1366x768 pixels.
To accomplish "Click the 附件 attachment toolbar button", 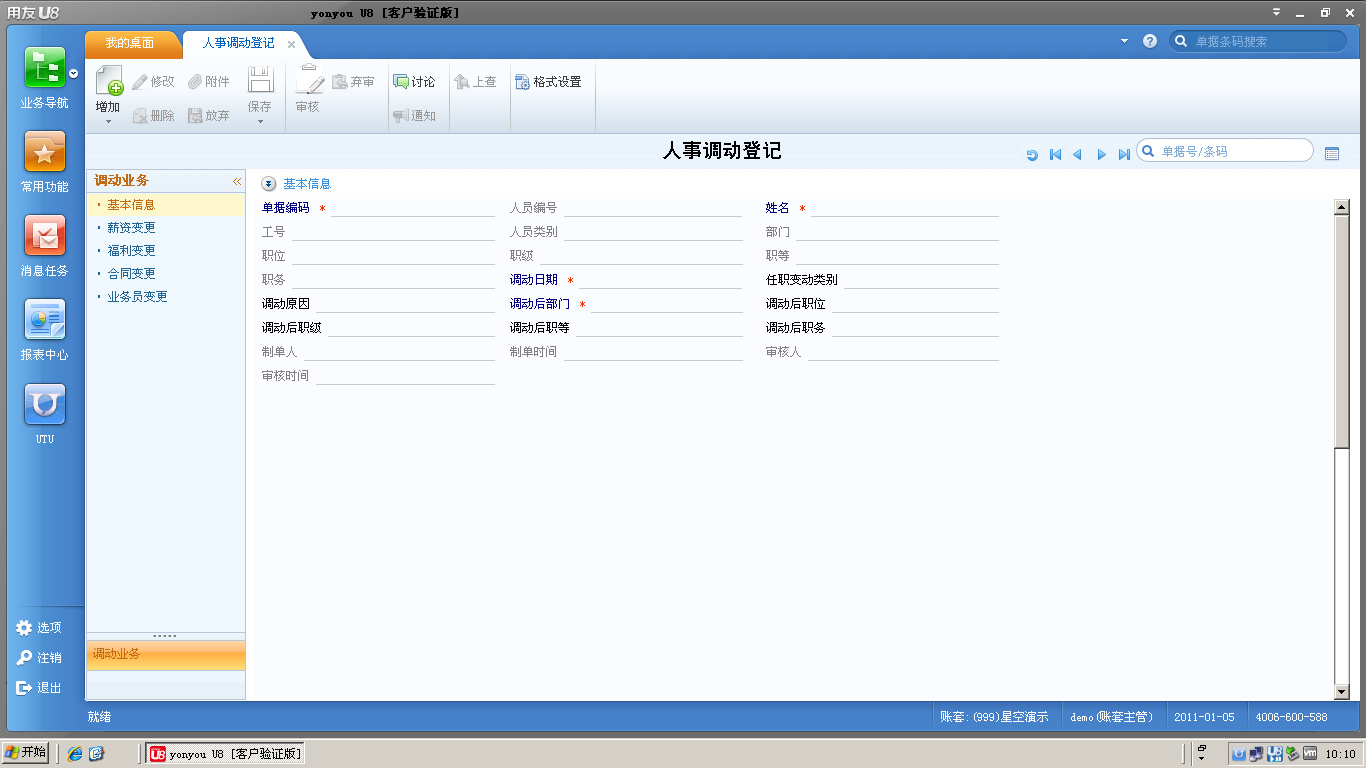I will click(x=209, y=82).
